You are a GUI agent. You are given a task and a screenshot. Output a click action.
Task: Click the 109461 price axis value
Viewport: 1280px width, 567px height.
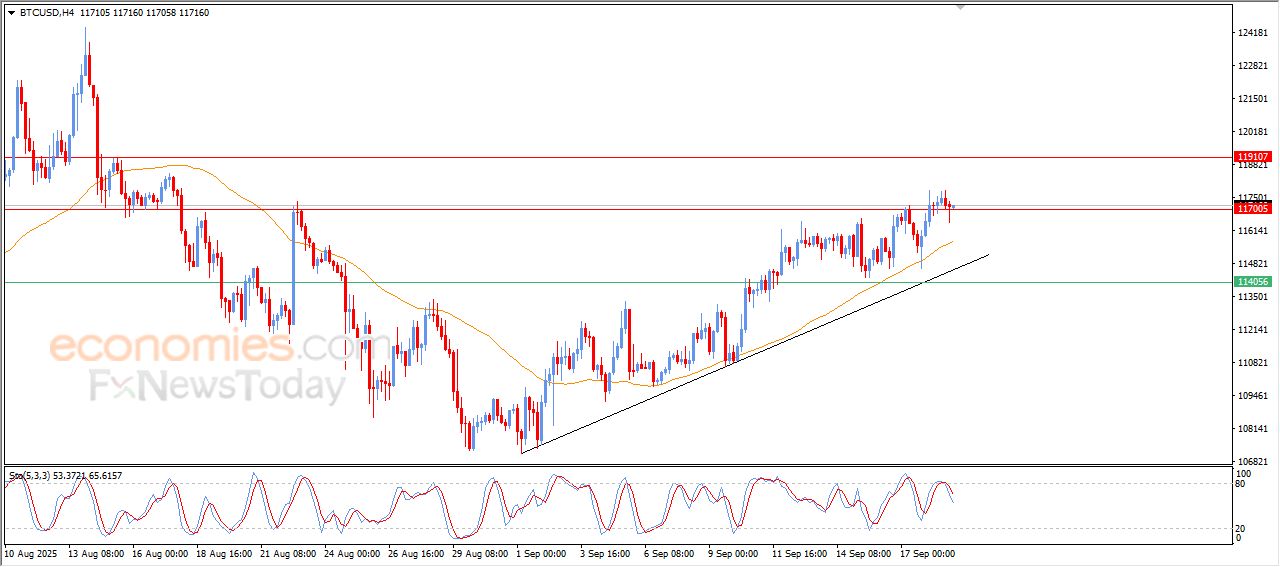point(1255,396)
